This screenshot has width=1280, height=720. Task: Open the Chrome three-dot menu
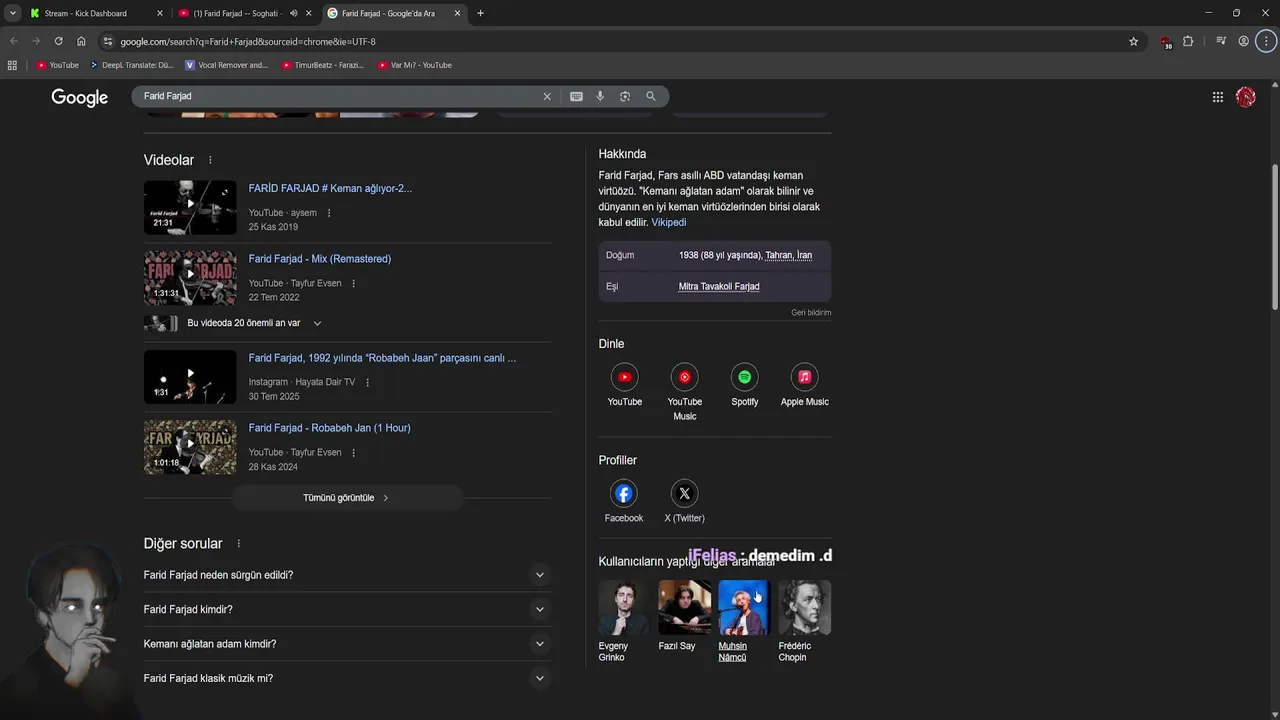click(x=1267, y=41)
